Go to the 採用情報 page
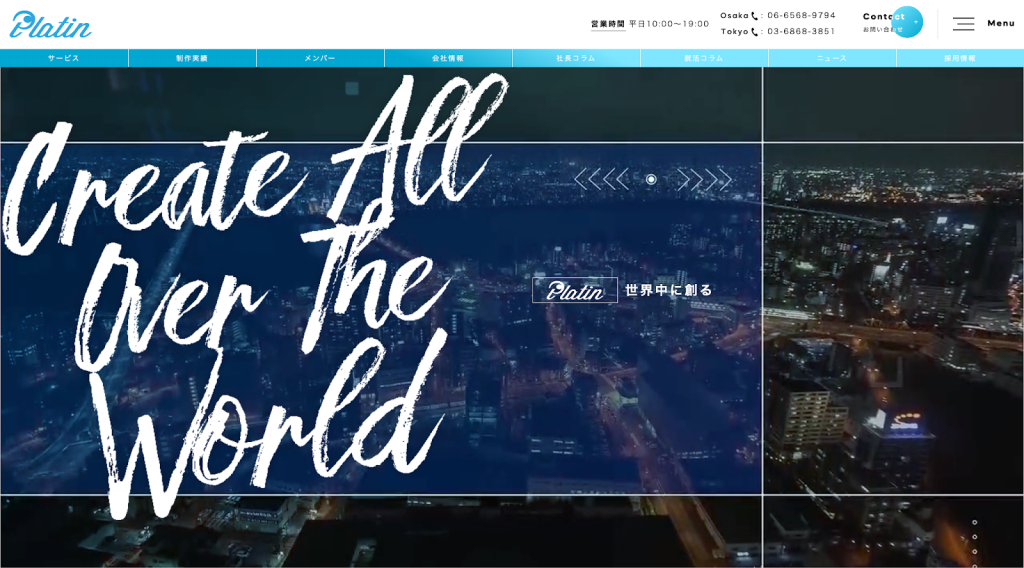Image resolution: width=1024 pixels, height=568 pixels. coord(960,58)
